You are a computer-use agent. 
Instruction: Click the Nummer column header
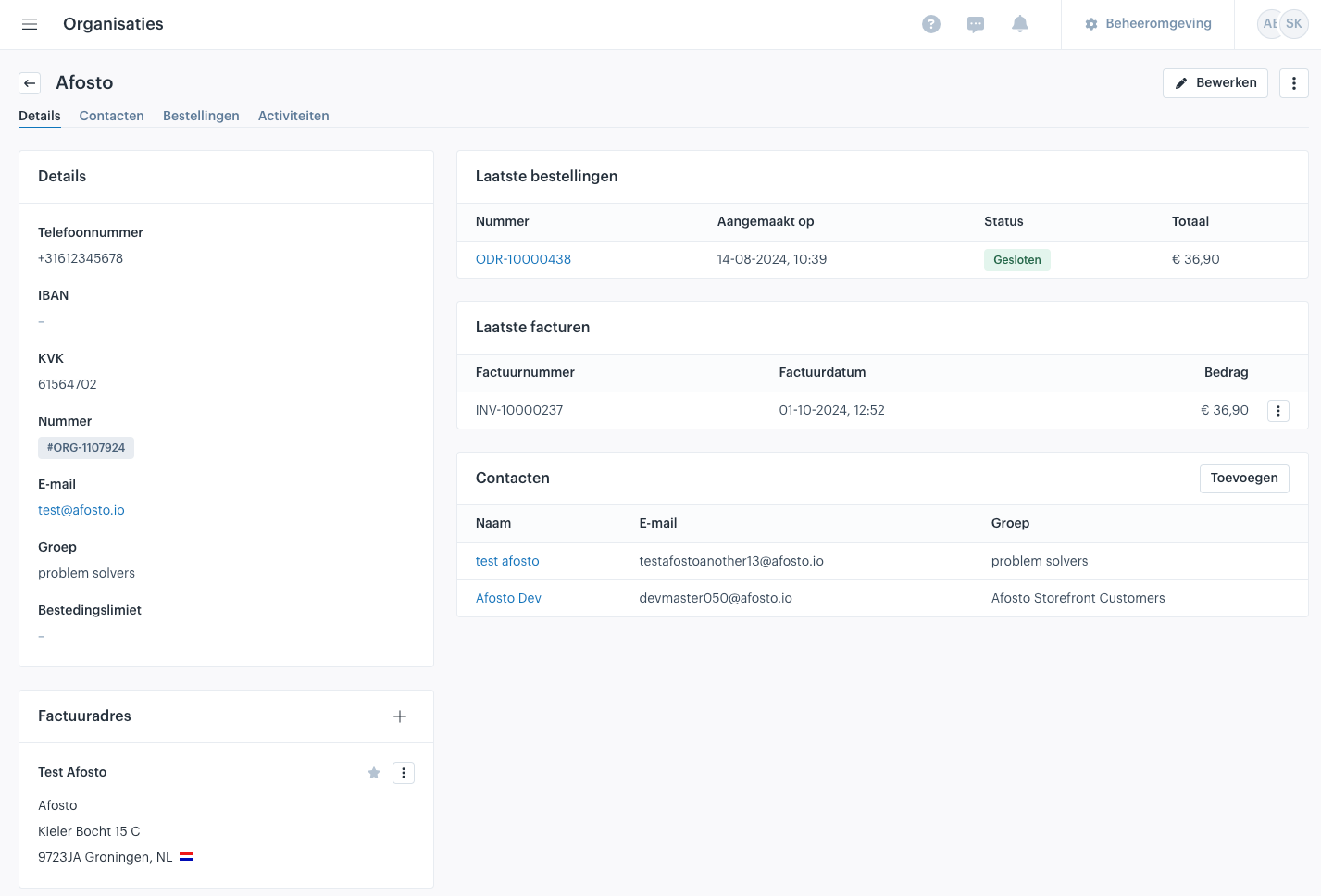coord(503,222)
